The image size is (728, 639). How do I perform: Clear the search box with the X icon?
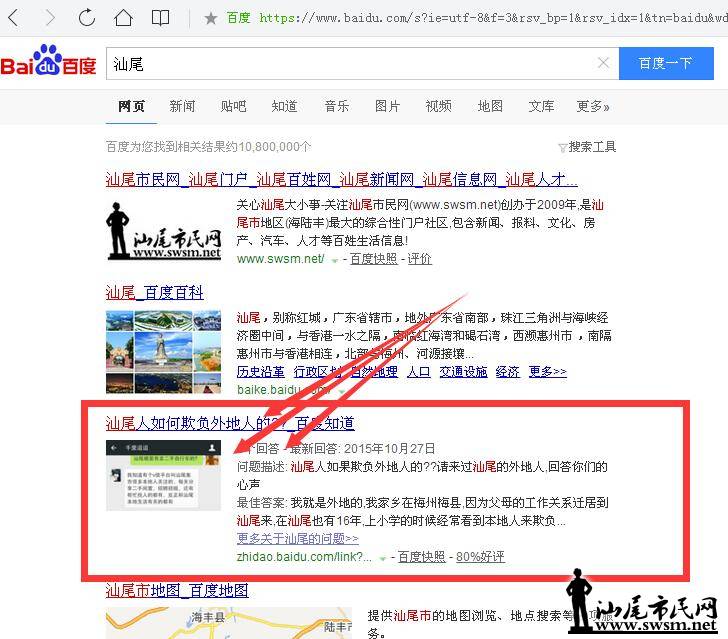(x=603, y=62)
